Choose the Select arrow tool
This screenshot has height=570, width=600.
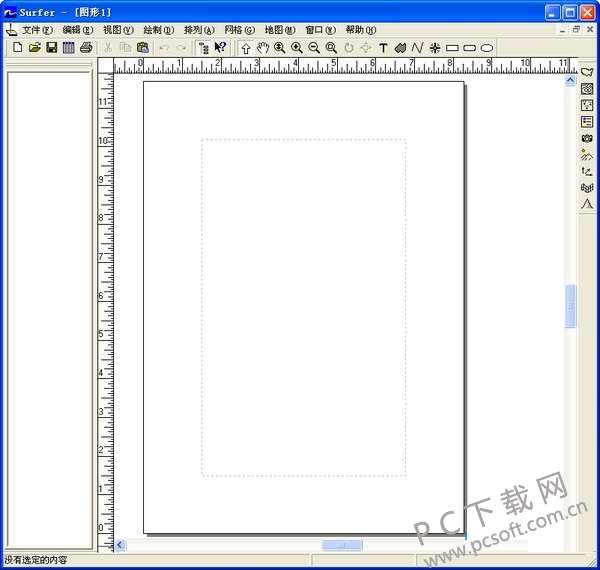pos(246,48)
